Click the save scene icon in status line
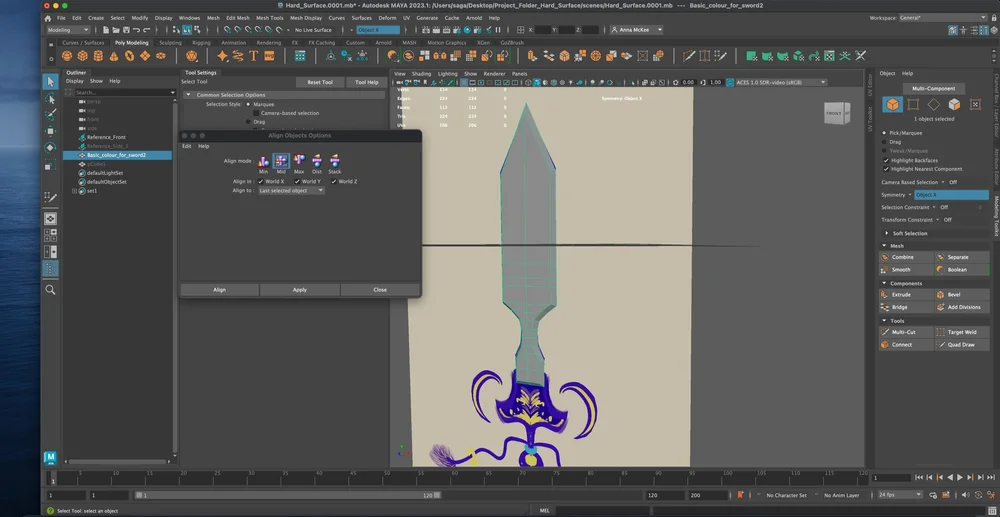 [125, 30]
